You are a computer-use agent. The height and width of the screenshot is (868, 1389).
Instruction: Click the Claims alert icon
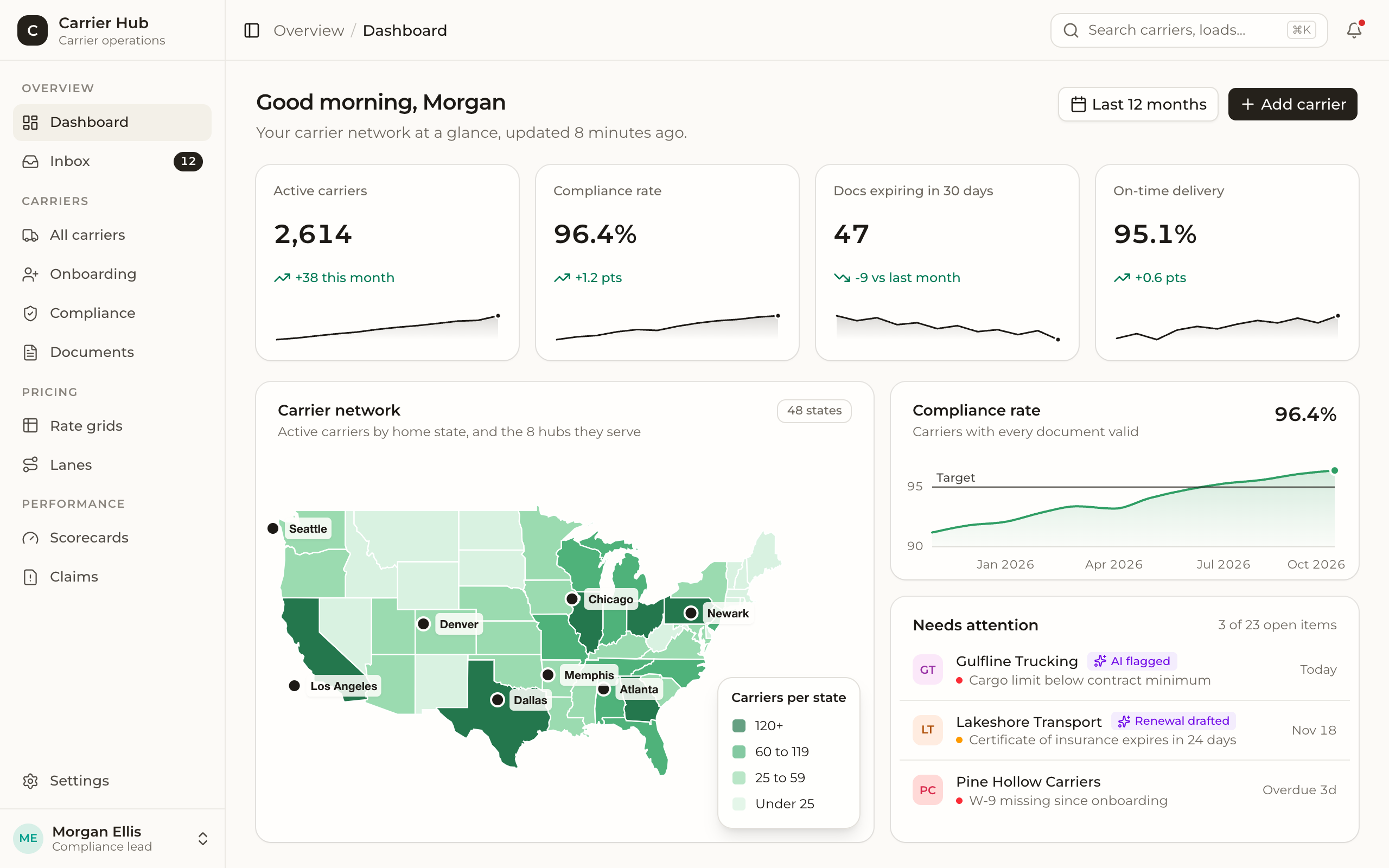(30, 577)
